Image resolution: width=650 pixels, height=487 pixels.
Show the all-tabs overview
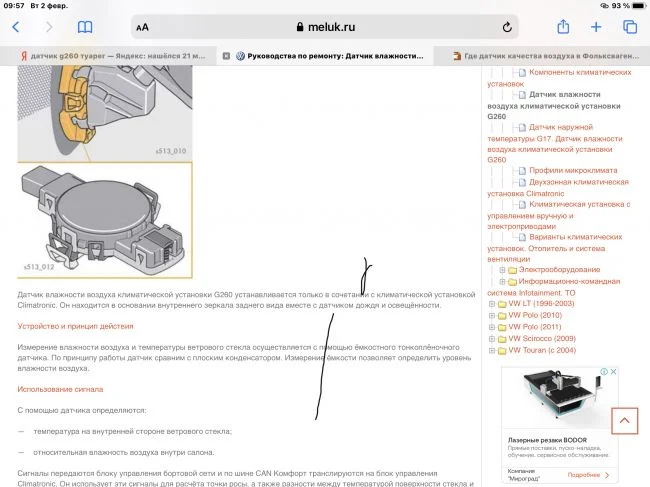tap(629, 27)
